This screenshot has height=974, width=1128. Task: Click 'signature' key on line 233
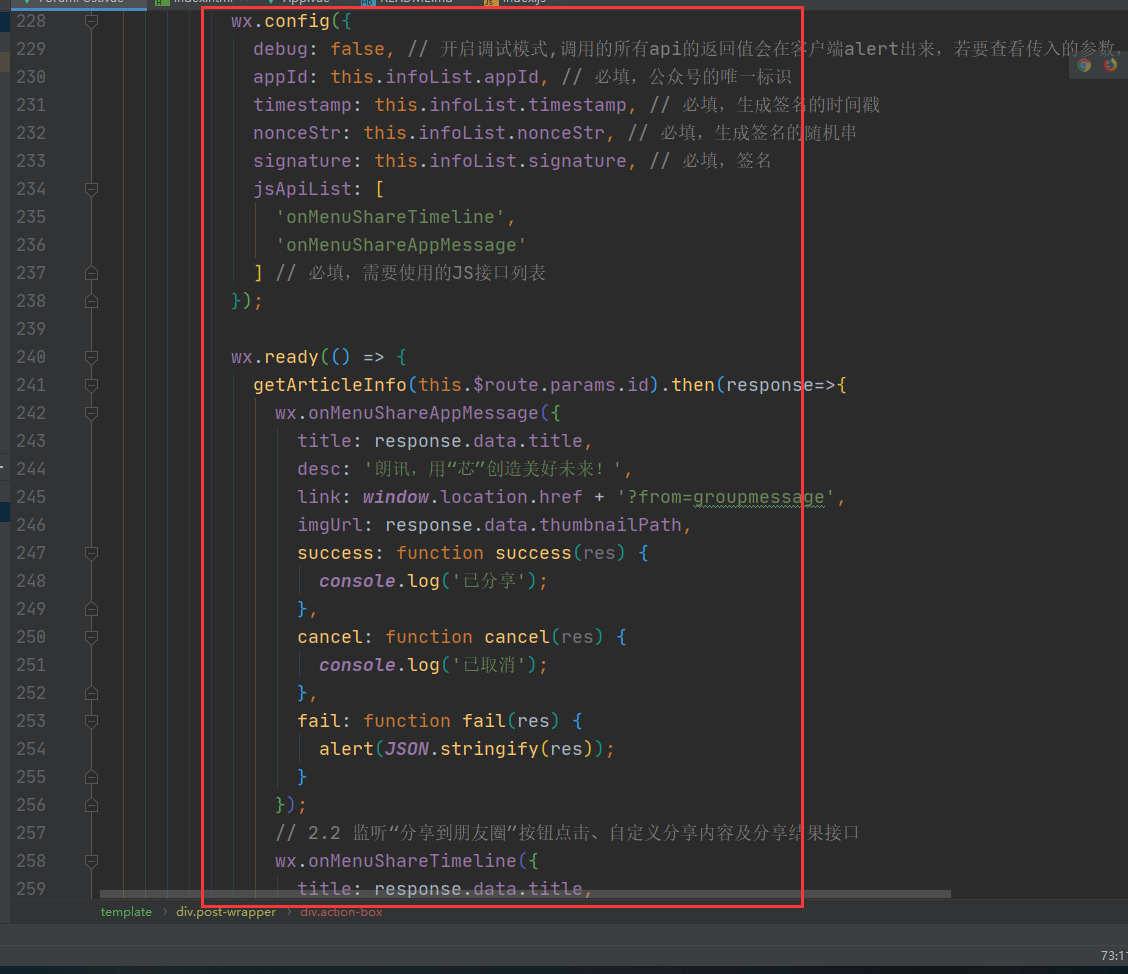coord(302,161)
